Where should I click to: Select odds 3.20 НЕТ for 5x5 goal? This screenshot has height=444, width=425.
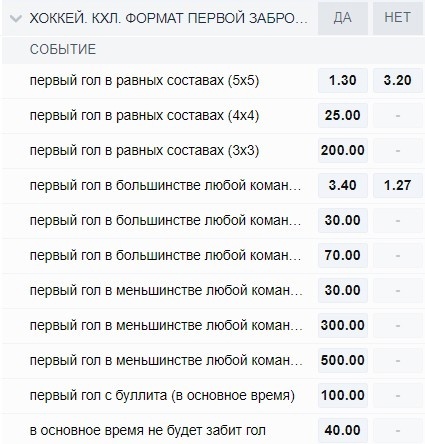(397, 80)
